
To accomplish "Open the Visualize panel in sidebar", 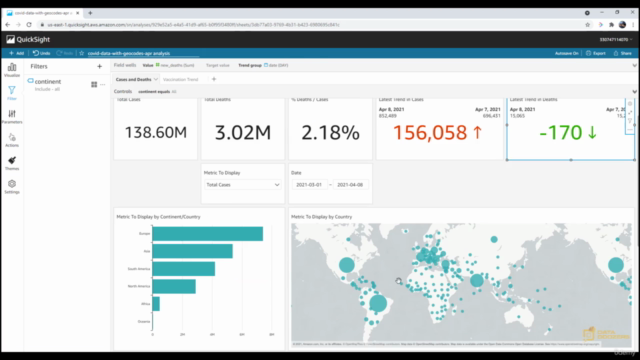I will 12,70.
